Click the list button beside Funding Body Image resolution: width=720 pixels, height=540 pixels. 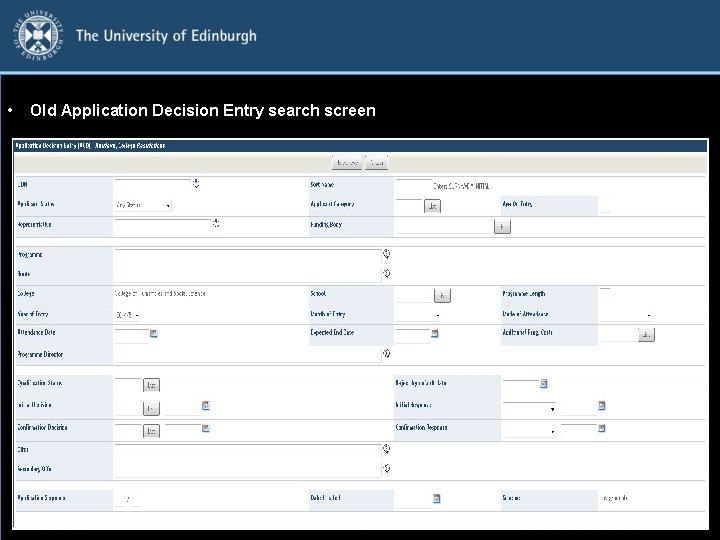502,226
